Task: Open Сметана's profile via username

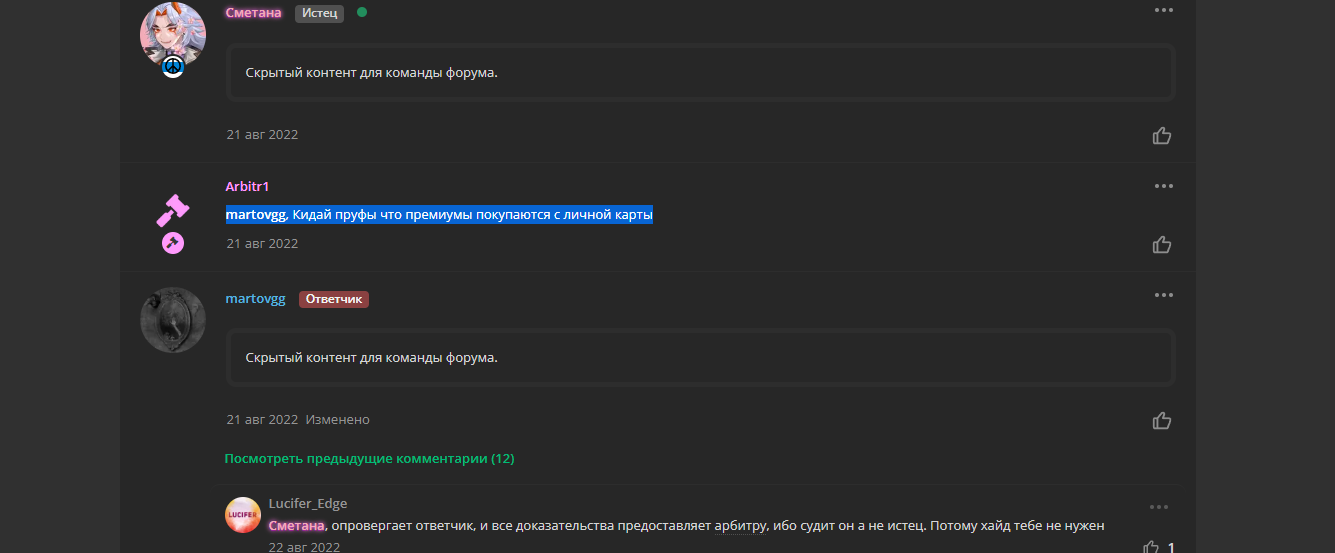Action: [253, 13]
